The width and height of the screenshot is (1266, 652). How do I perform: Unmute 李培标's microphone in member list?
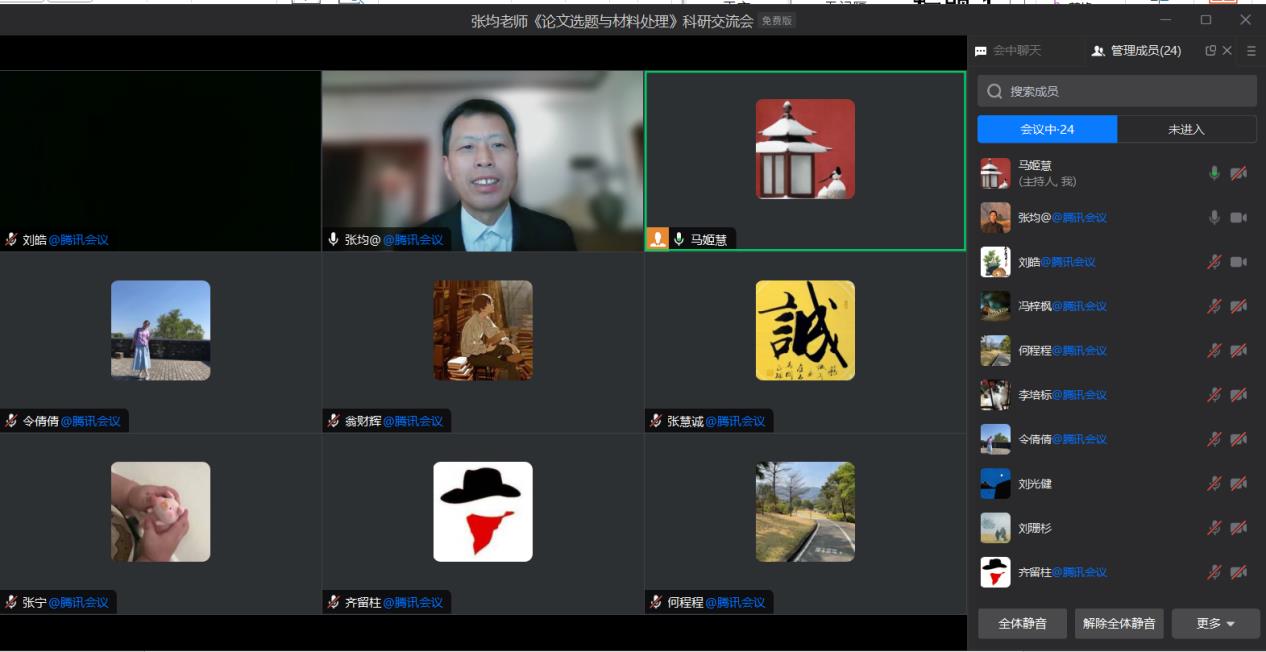[1214, 395]
